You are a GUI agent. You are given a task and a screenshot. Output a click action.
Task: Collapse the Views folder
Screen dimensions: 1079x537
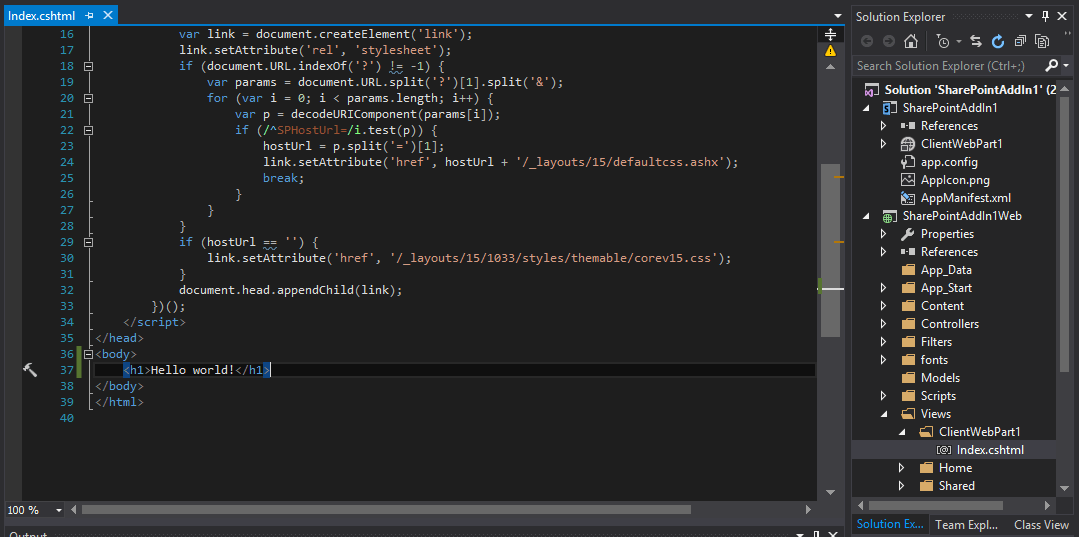coord(885,414)
